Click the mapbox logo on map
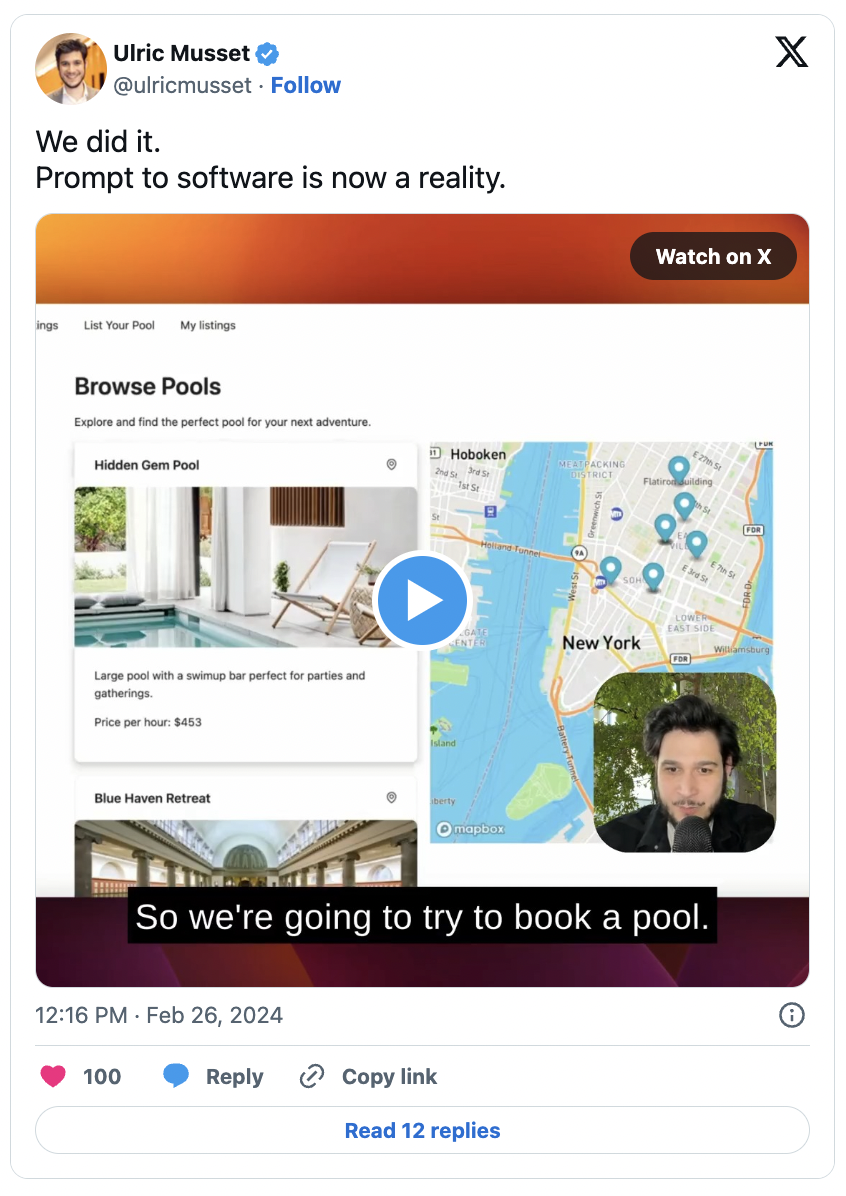The image size is (846, 1196). [470, 829]
